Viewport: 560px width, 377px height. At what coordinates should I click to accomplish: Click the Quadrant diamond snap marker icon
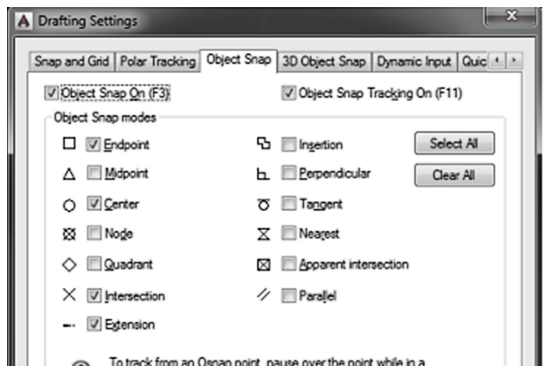[x=69, y=265]
